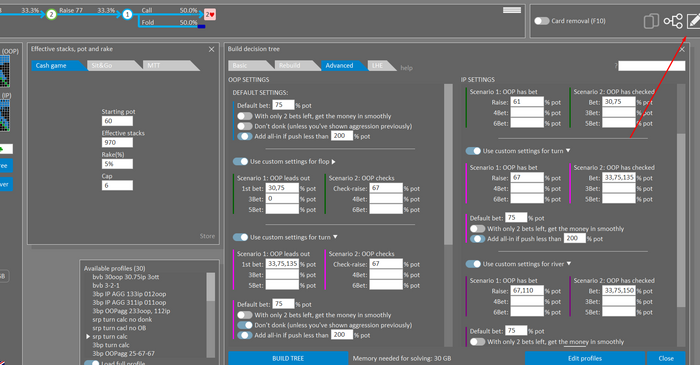The image size is (700, 365).
Task: Collapse IP custom settings for river arrow
Action: click(x=569, y=264)
